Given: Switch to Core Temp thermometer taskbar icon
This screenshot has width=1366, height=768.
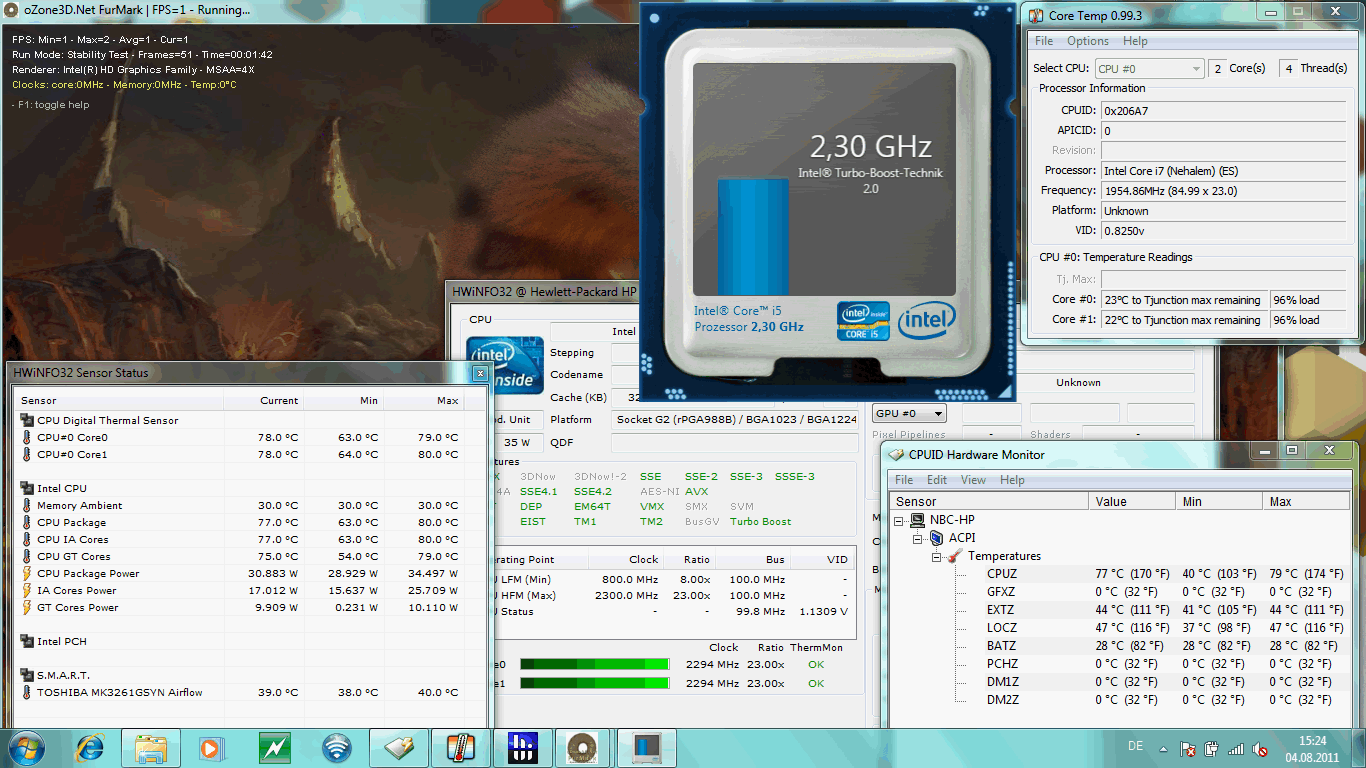Looking at the screenshot, I should coord(460,747).
